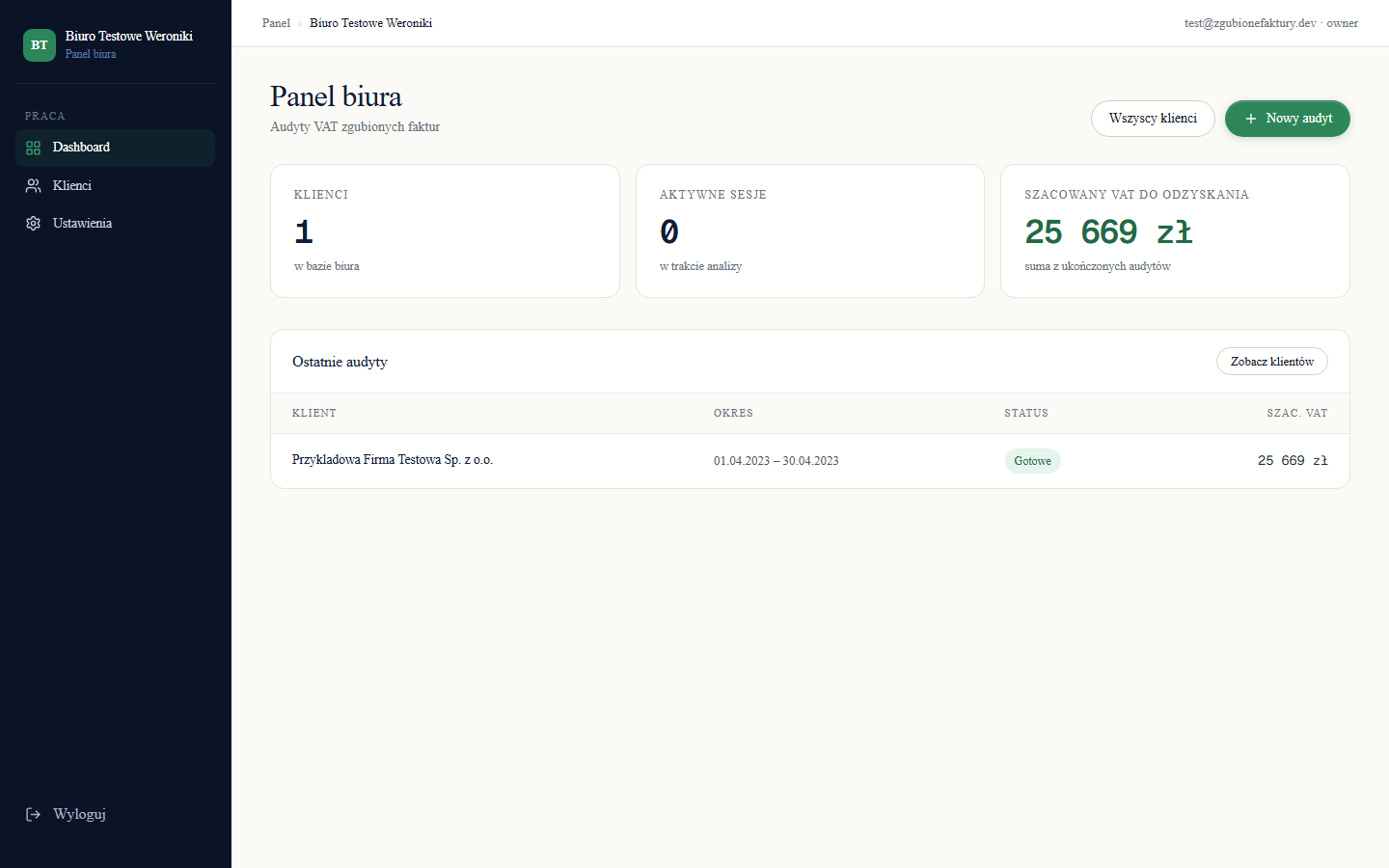Click the Klienci stat card

click(x=445, y=231)
